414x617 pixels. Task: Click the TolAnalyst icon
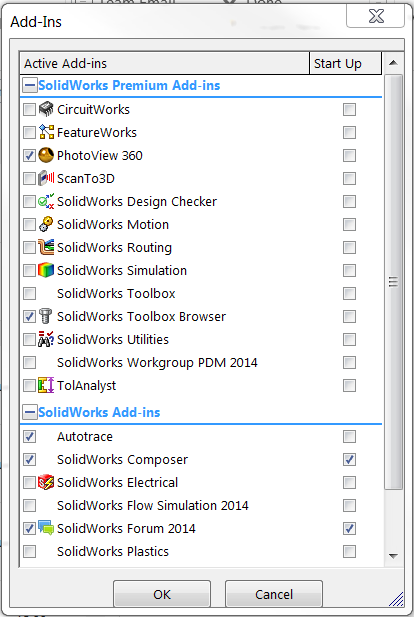pos(46,385)
